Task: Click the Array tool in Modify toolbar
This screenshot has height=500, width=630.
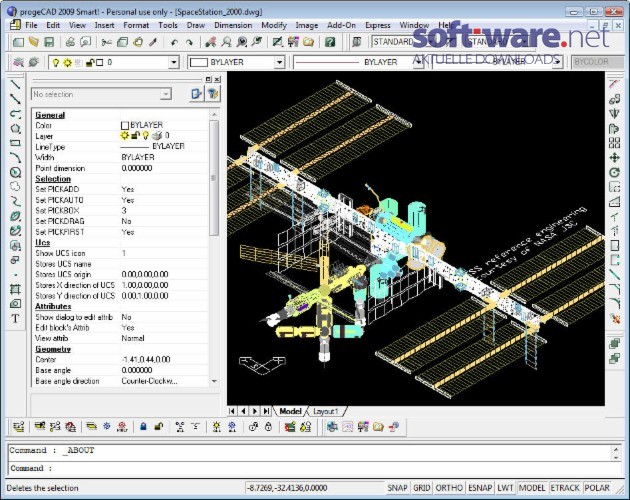Action: coord(614,143)
